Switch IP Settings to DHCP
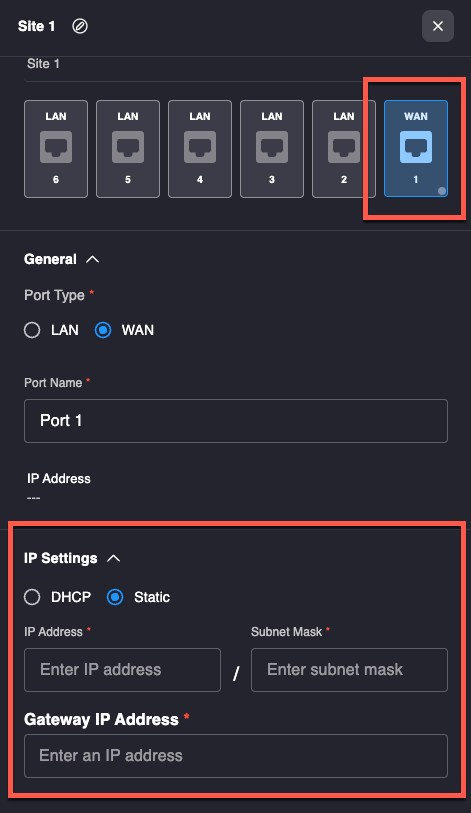 pos(32,597)
